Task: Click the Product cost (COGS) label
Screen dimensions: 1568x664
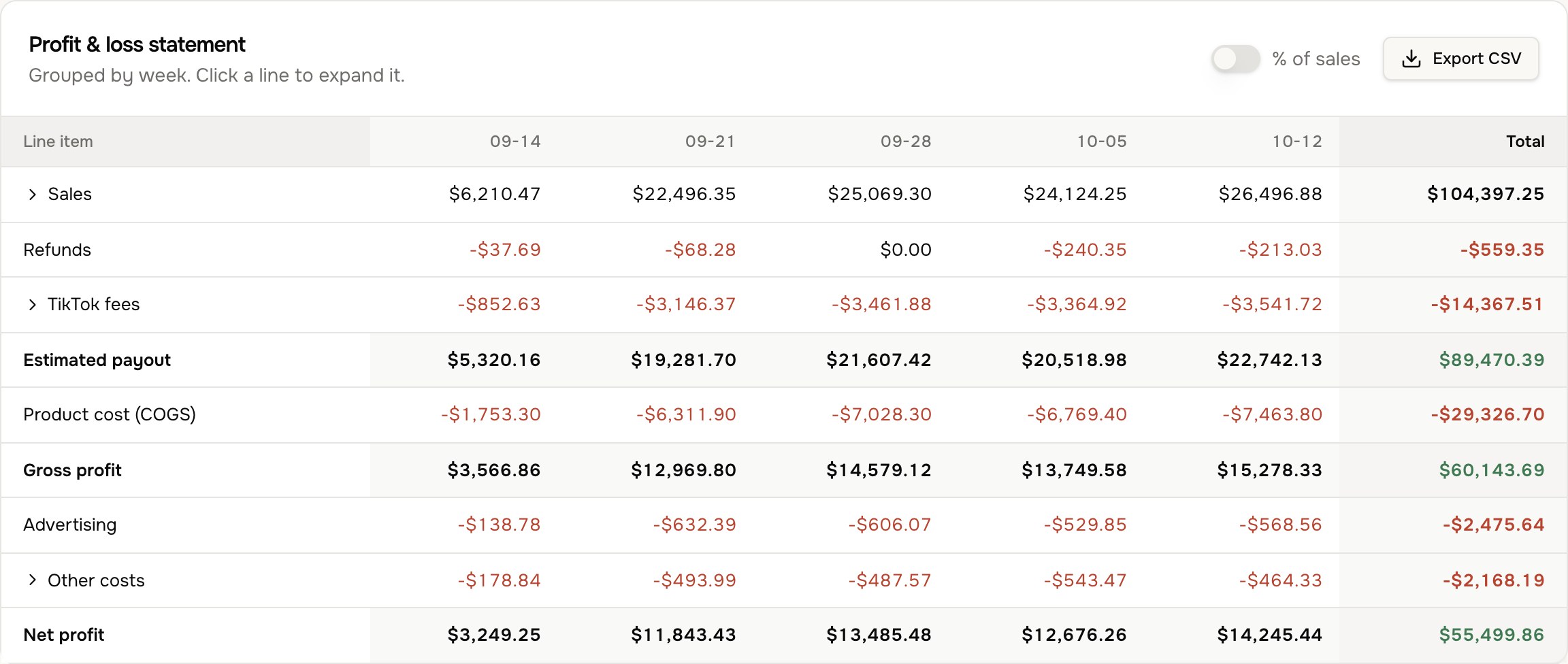Action: coord(110,414)
